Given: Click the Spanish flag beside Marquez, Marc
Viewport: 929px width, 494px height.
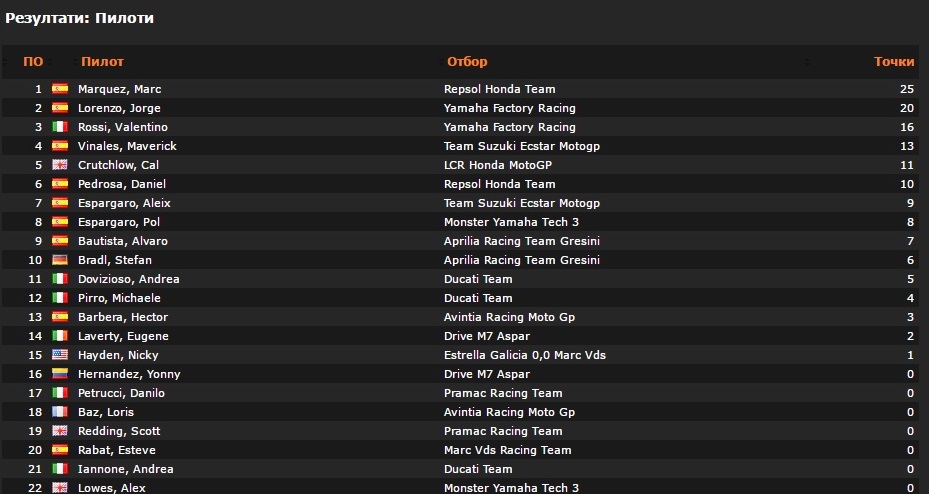Looking at the screenshot, I should [x=59, y=89].
